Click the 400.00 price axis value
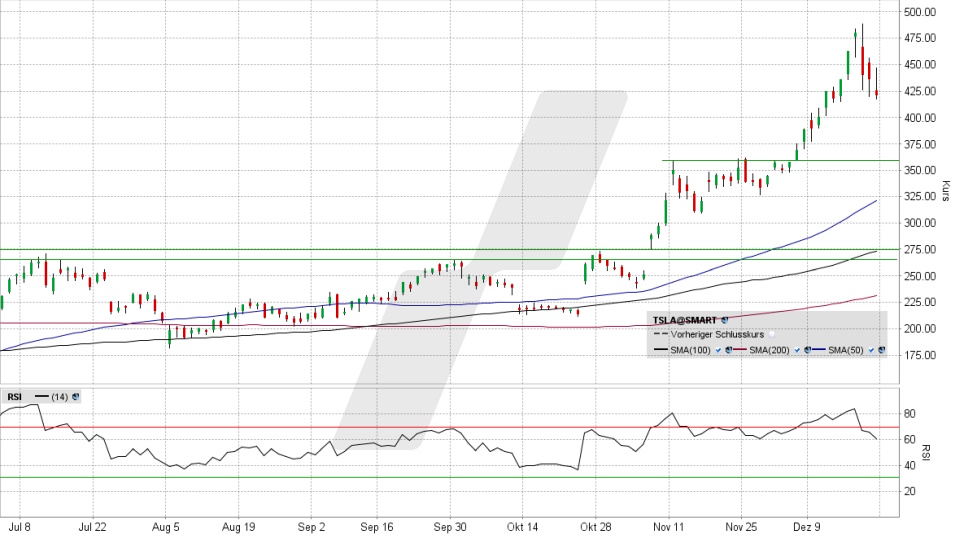960x540 pixels. 920,118
